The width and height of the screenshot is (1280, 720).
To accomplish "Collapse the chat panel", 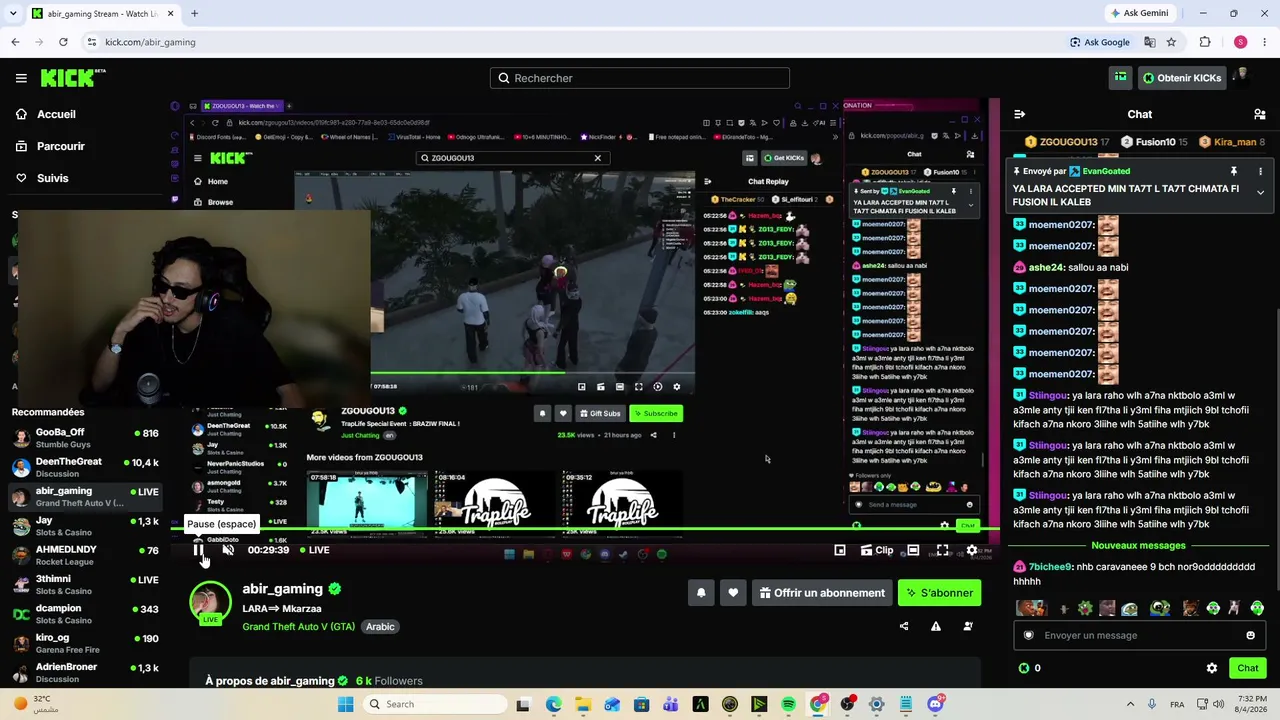I will [1019, 114].
